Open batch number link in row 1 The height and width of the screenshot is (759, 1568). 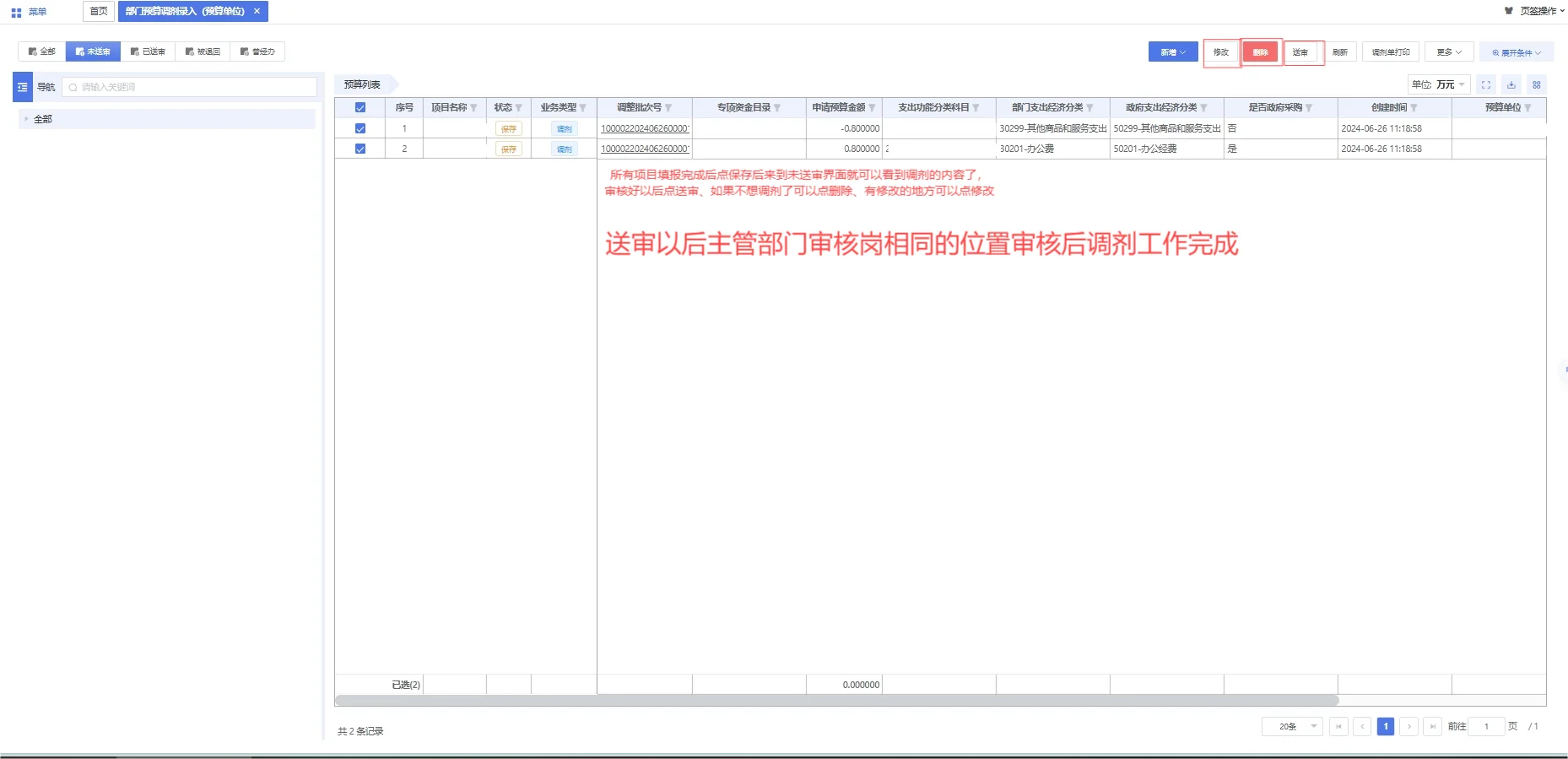[645, 128]
